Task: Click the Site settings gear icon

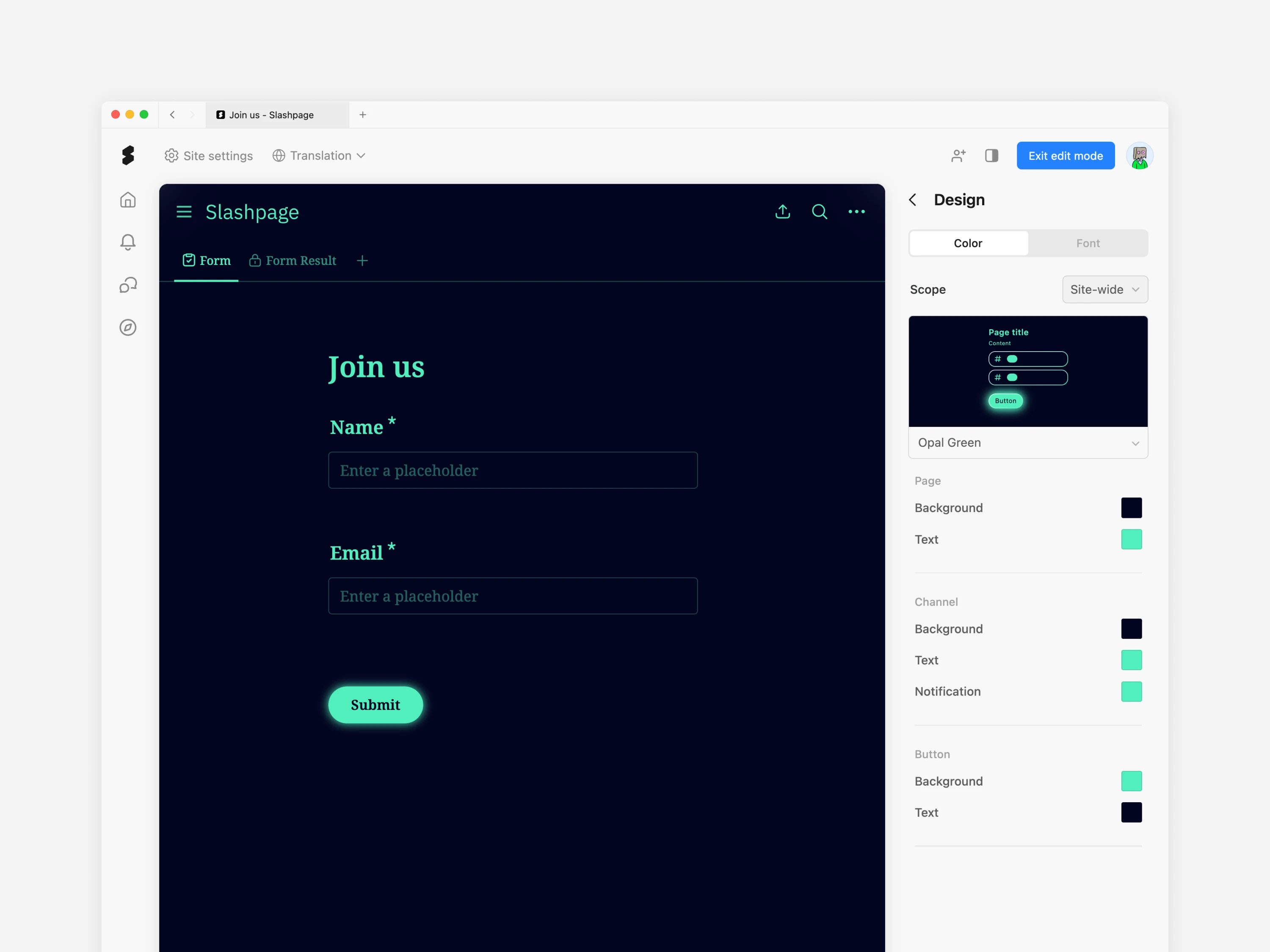Action: (171, 156)
